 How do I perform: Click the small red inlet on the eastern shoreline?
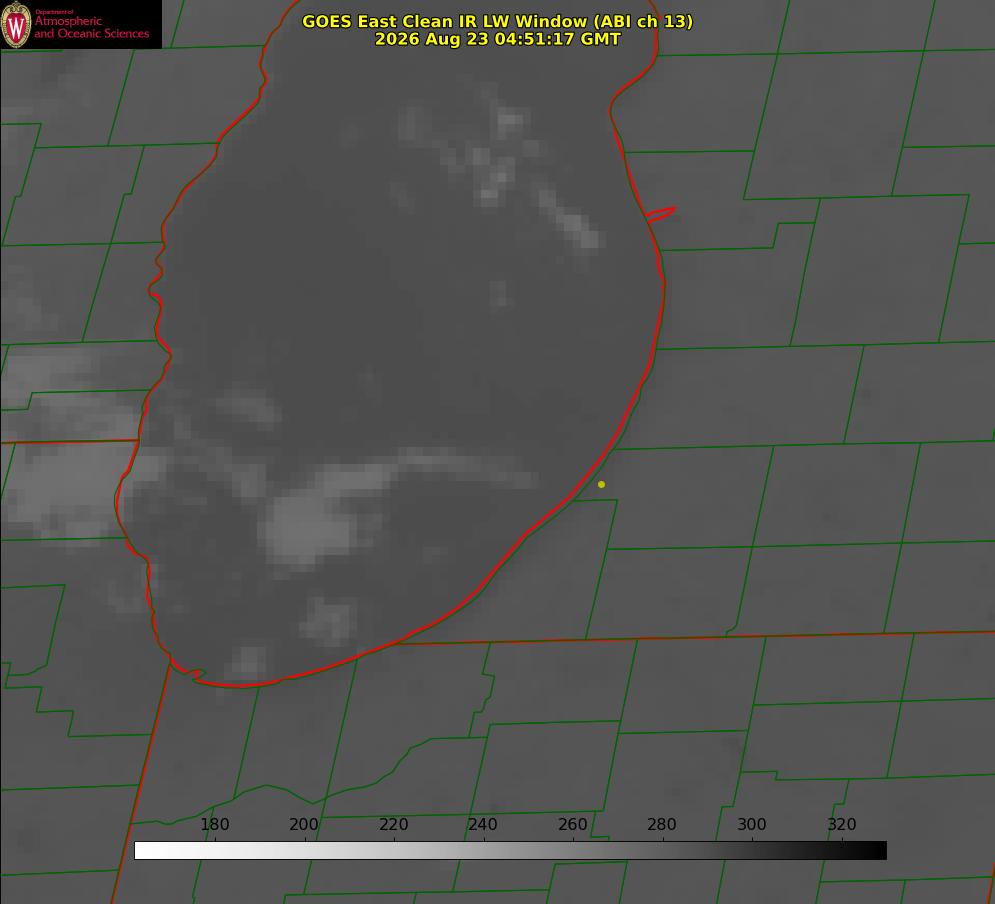660,214
